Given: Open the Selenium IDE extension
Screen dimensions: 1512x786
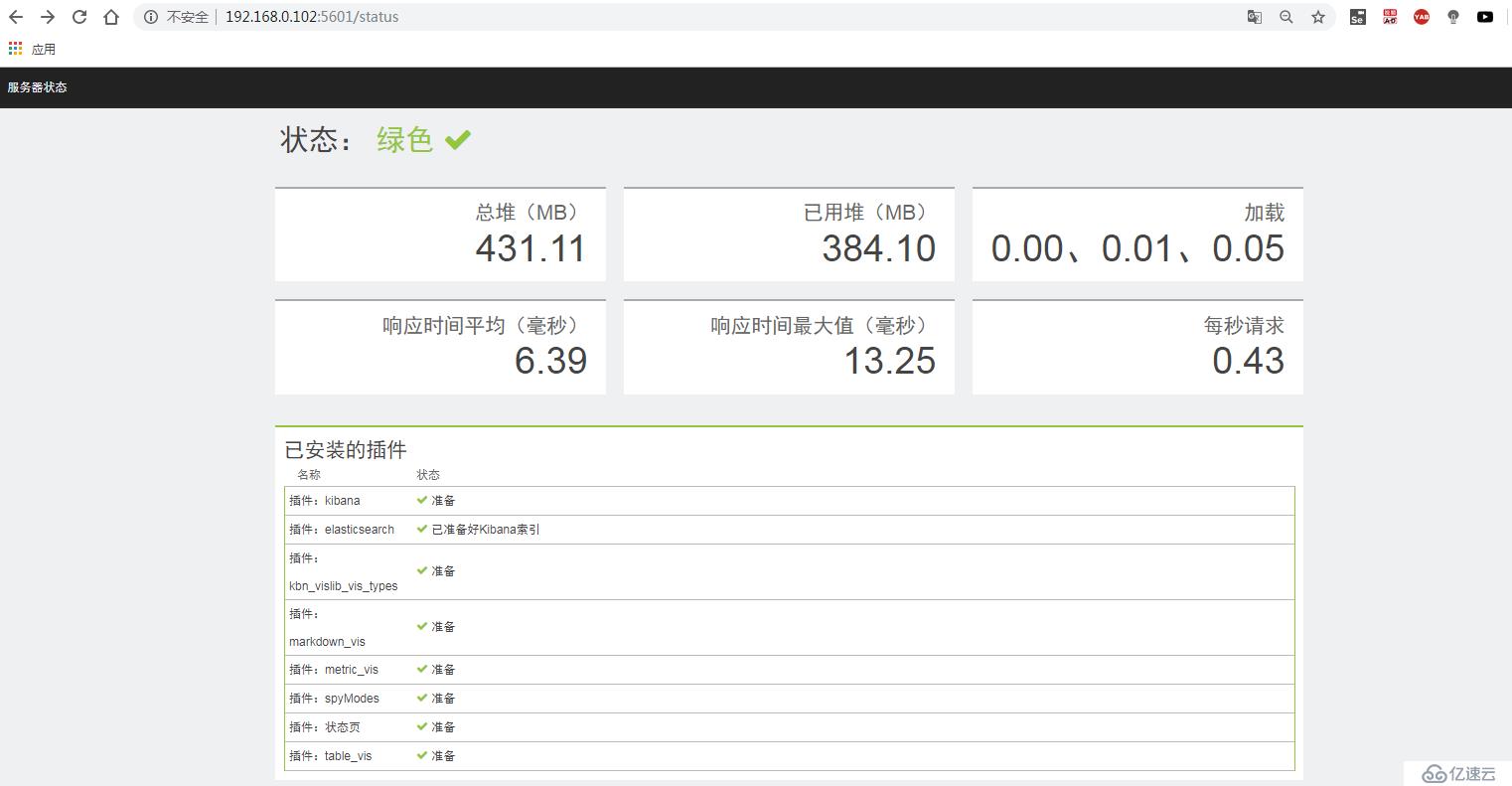Looking at the screenshot, I should (x=1358, y=17).
